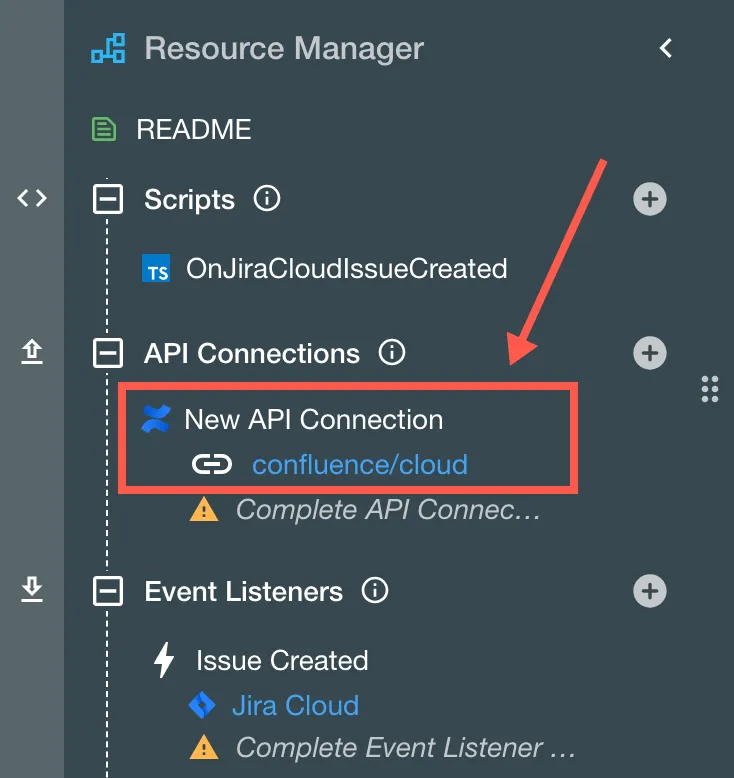Open the Jira Cloud link
734x778 pixels.
pyautogui.click(x=295, y=706)
